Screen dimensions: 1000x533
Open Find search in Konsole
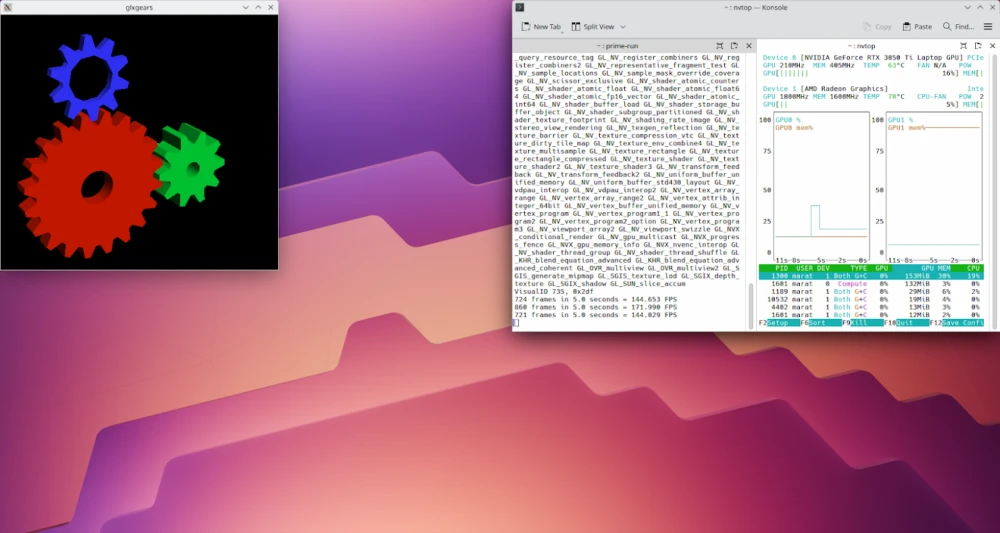(x=958, y=27)
